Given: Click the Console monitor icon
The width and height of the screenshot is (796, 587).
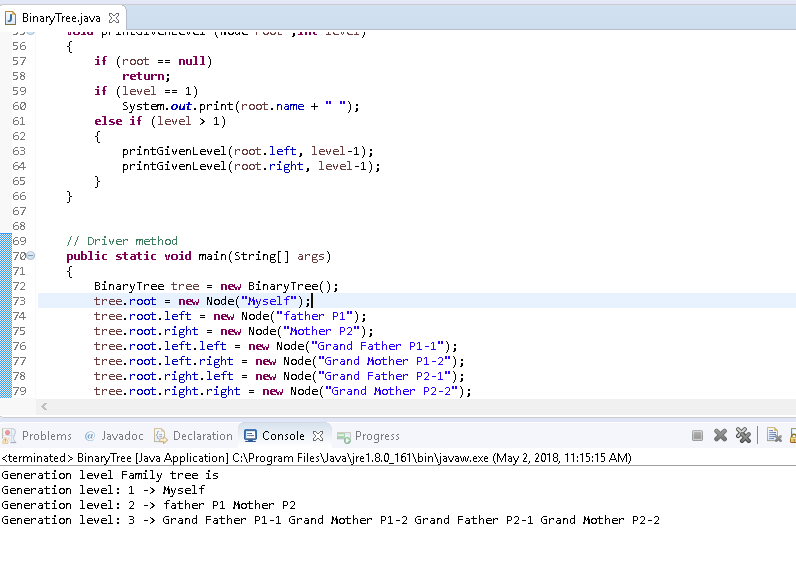Looking at the screenshot, I should click(x=250, y=436).
